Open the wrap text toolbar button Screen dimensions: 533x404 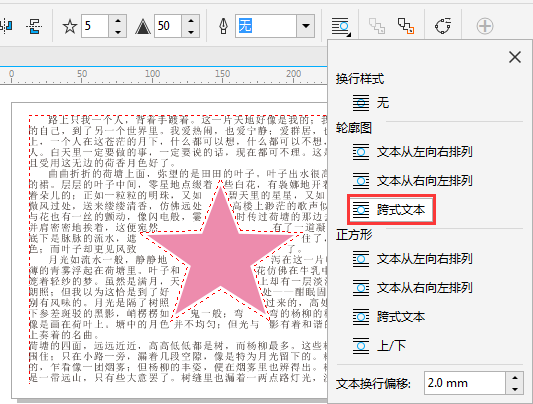[x=341, y=27]
